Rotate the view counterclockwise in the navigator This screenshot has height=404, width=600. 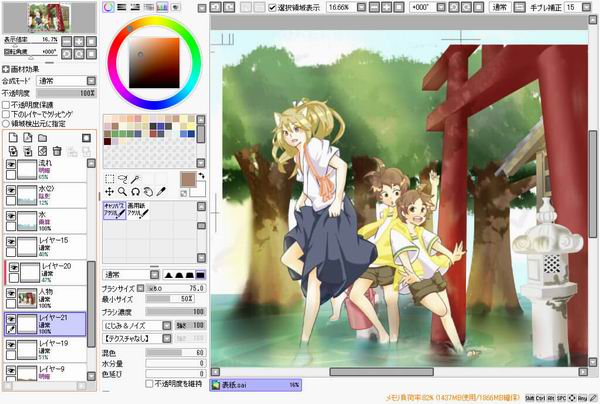[x=67, y=54]
